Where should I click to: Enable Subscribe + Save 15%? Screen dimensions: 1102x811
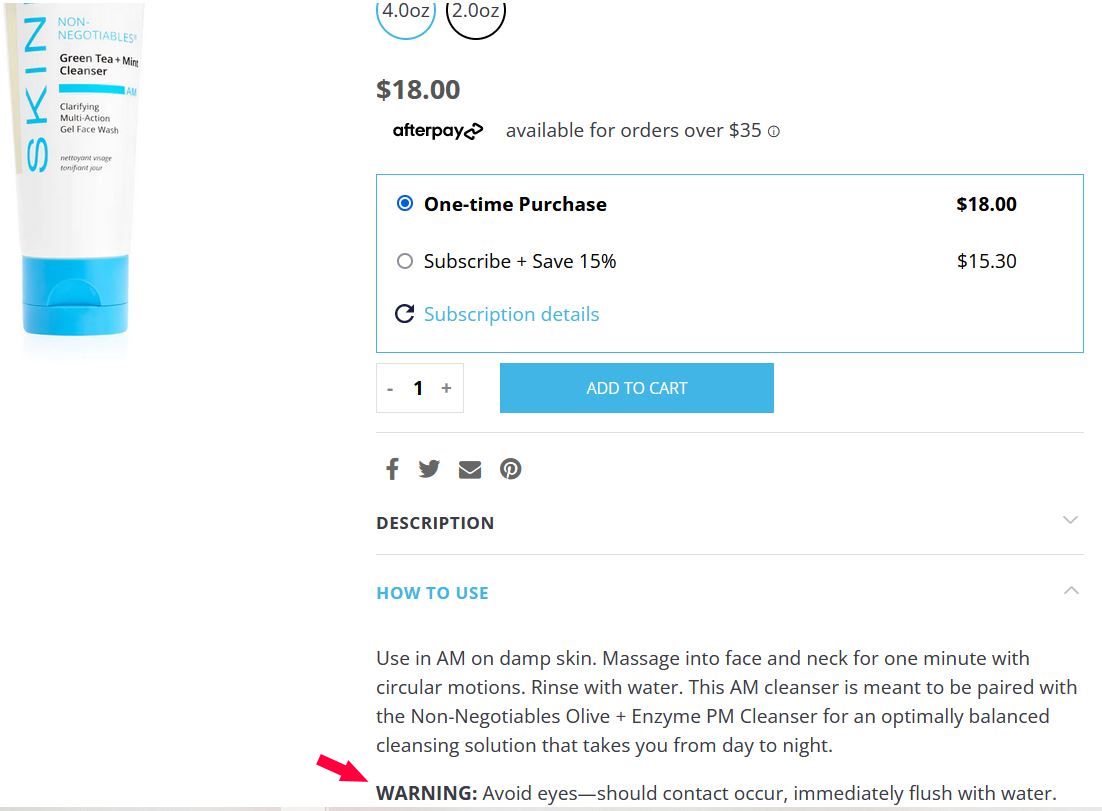405,261
